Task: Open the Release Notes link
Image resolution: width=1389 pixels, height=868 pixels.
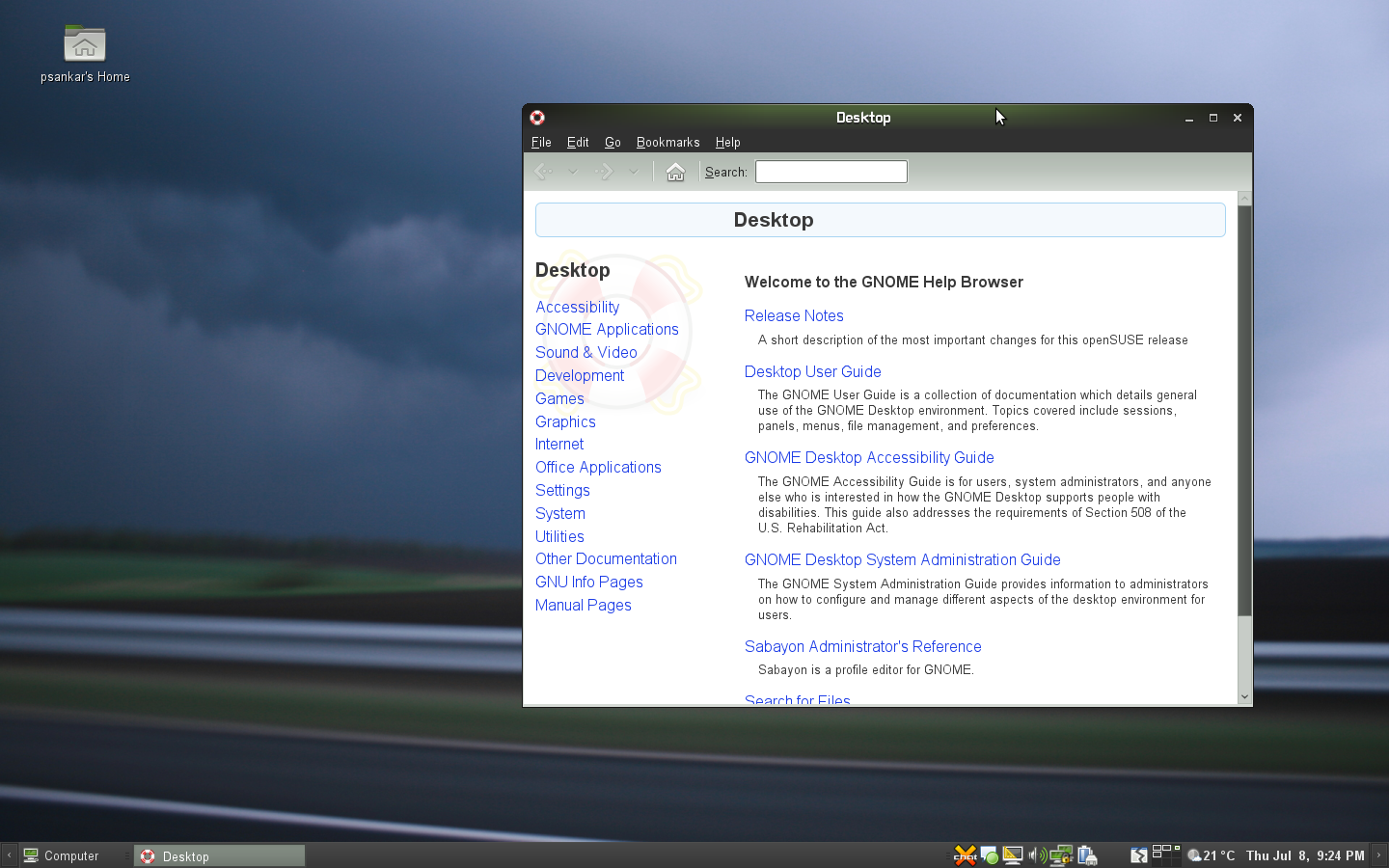Action: [794, 315]
